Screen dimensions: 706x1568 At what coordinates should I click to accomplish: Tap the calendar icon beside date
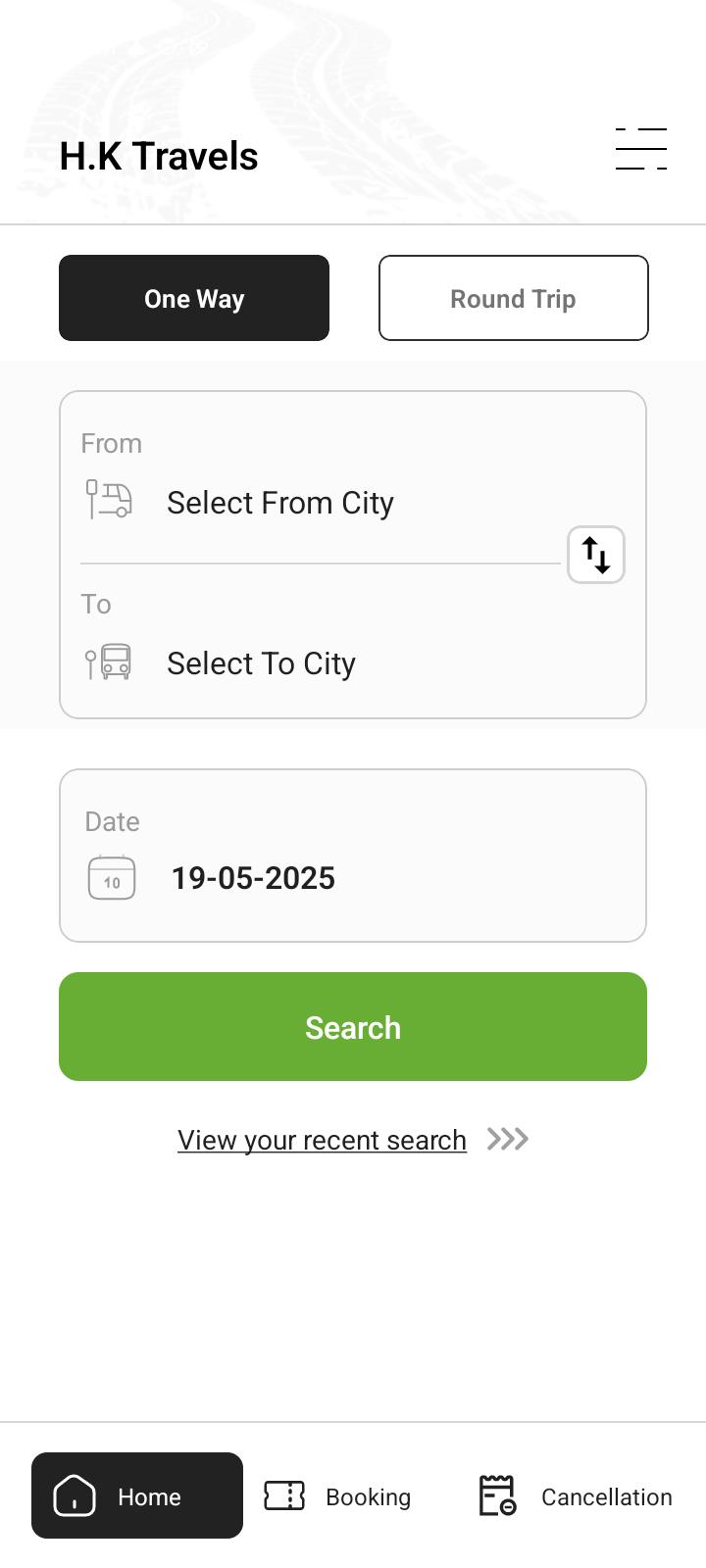click(112, 877)
